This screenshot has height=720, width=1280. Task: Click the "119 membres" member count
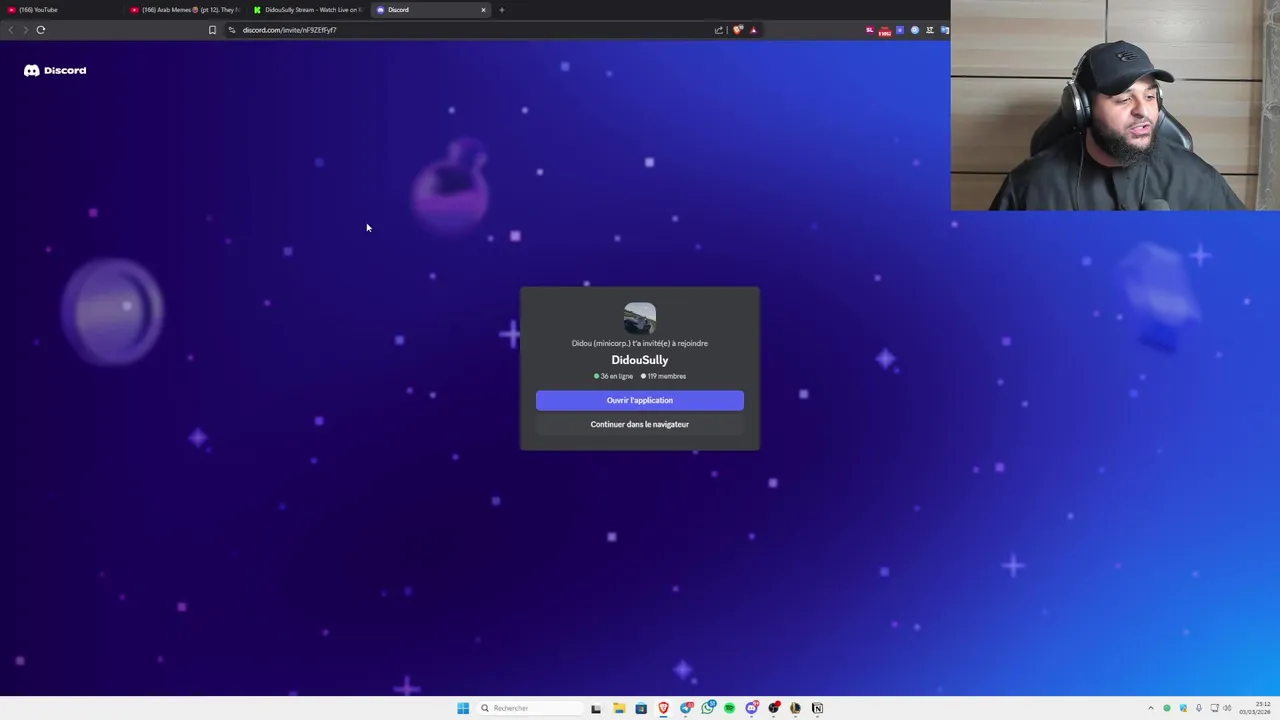coord(664,376)
